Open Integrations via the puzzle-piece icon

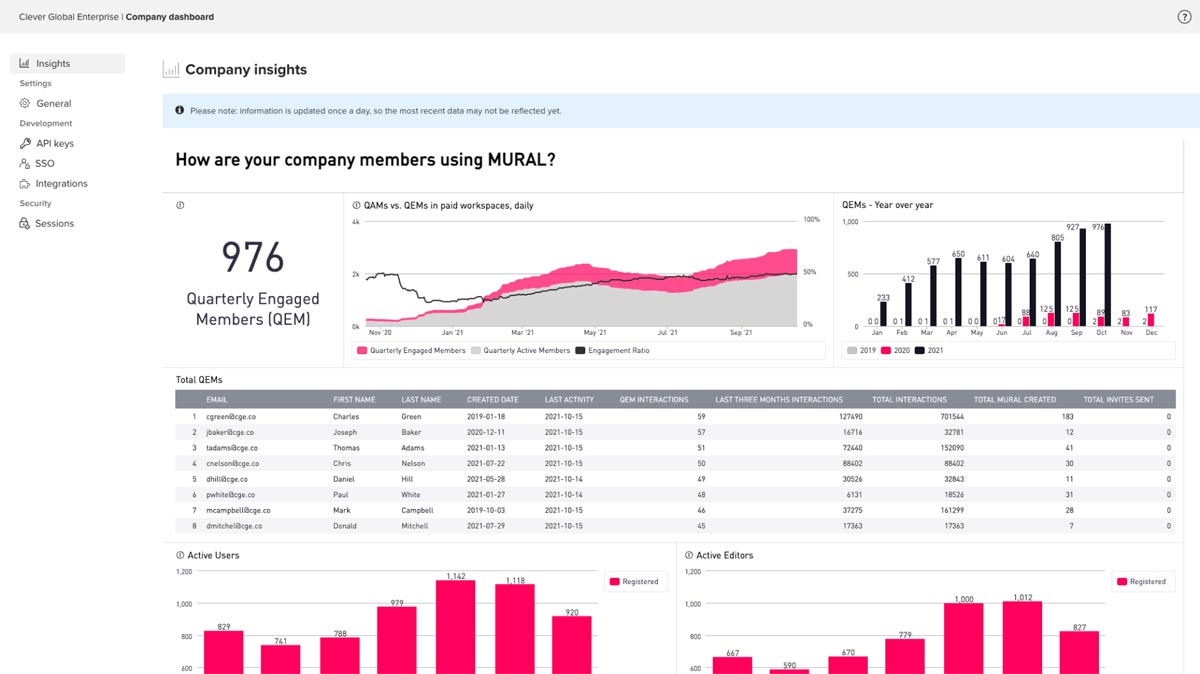pos(24,183)
